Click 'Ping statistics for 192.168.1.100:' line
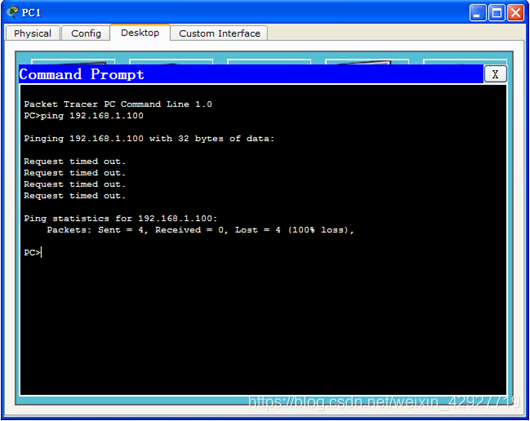Screen dimensions: 530x421 pos(120,218)
